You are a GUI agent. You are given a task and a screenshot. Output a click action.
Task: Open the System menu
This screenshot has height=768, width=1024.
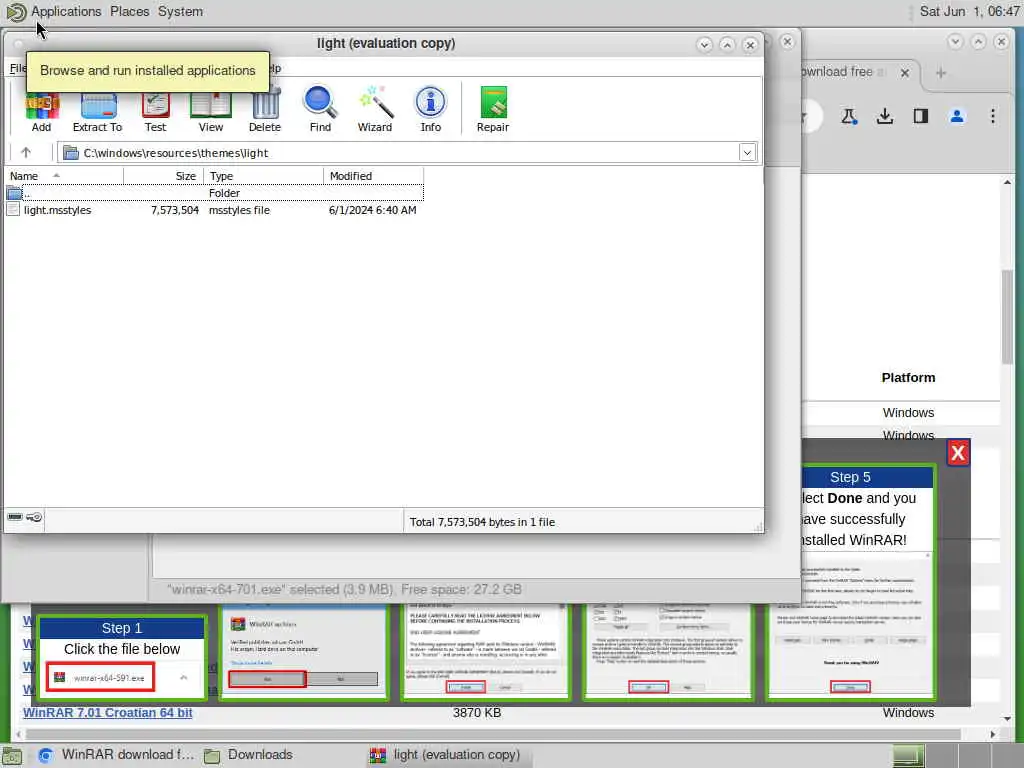180,12
